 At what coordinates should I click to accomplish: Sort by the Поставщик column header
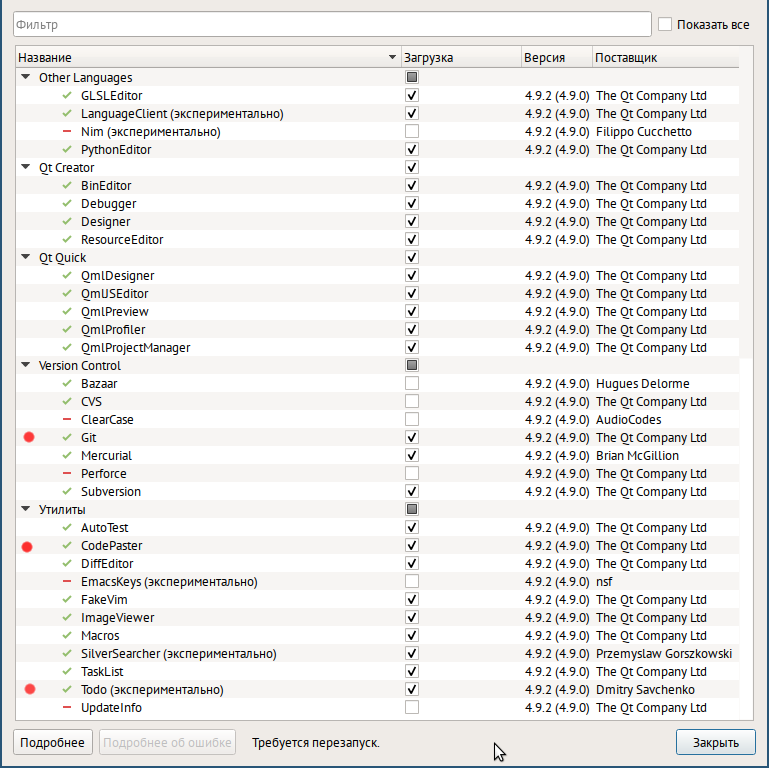pos(666,57)
